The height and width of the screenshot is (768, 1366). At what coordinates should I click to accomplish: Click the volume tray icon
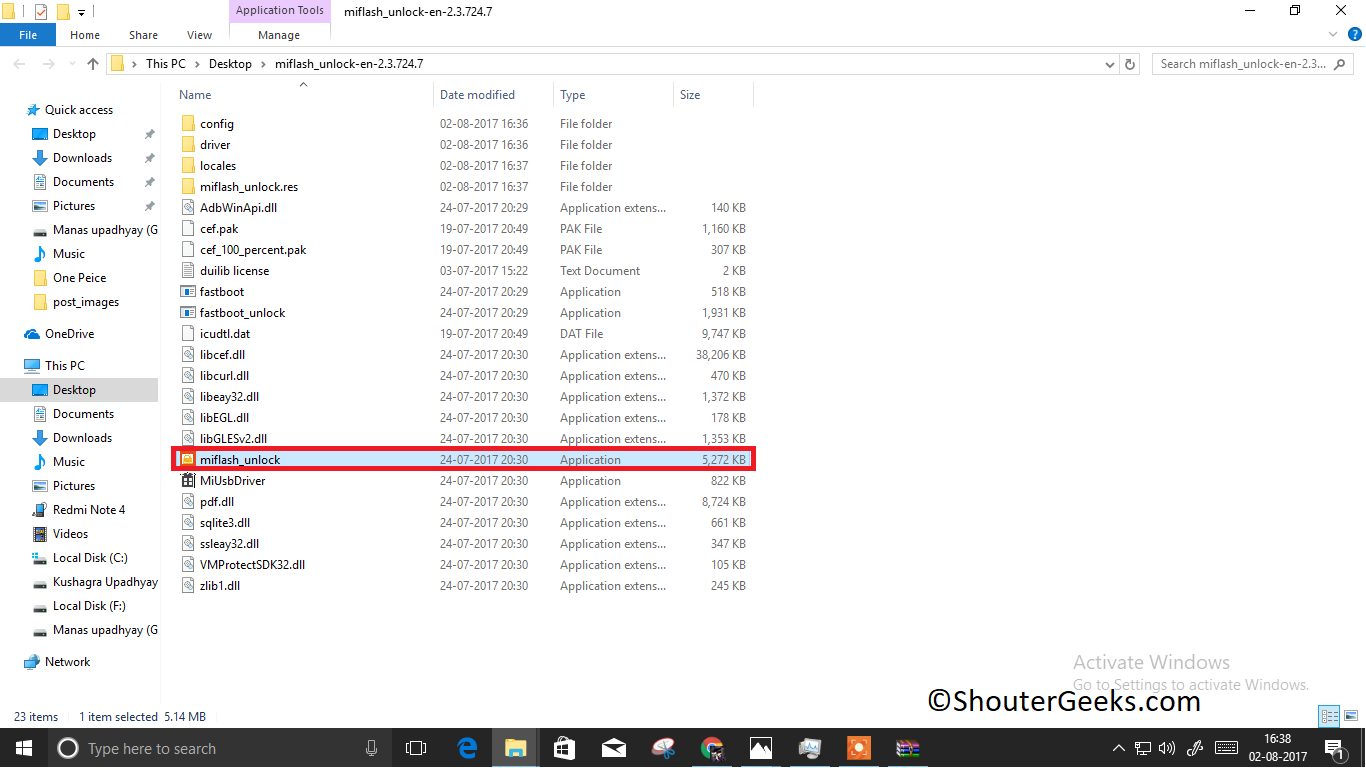coord(1167,748)
